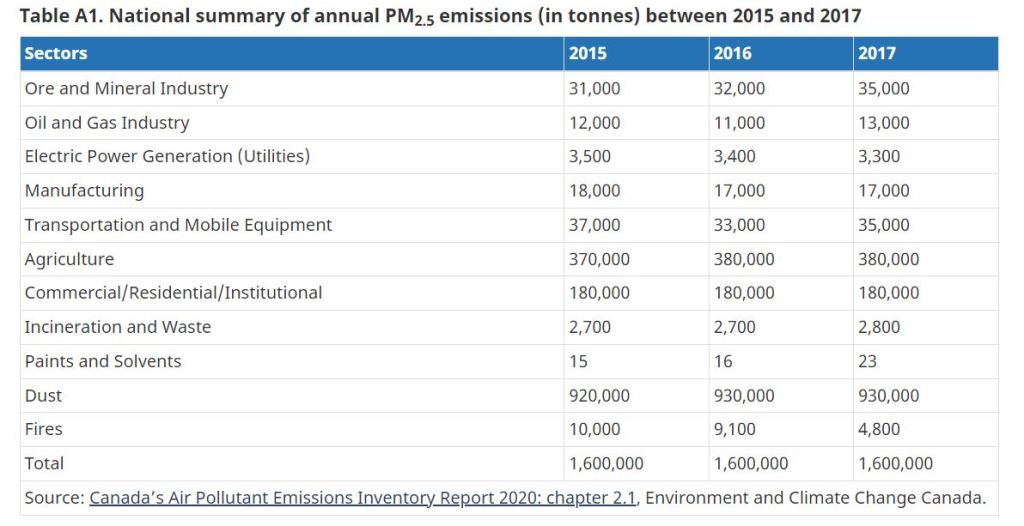Select the 2016 column header
Image resolution: width=1024 pixels, height=526 pixels.
(x=732, y=54)
